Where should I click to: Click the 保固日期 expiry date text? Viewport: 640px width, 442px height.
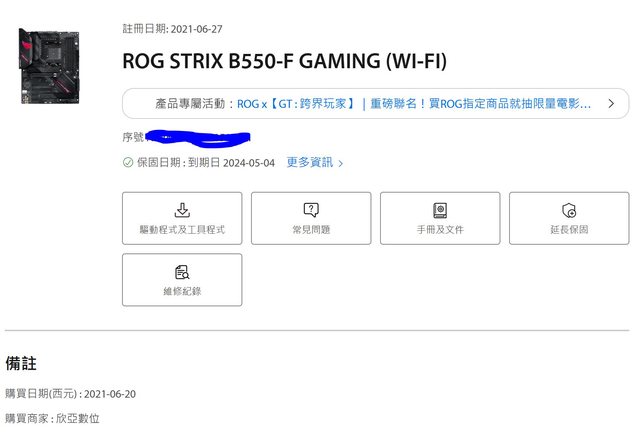coord(206,162)
